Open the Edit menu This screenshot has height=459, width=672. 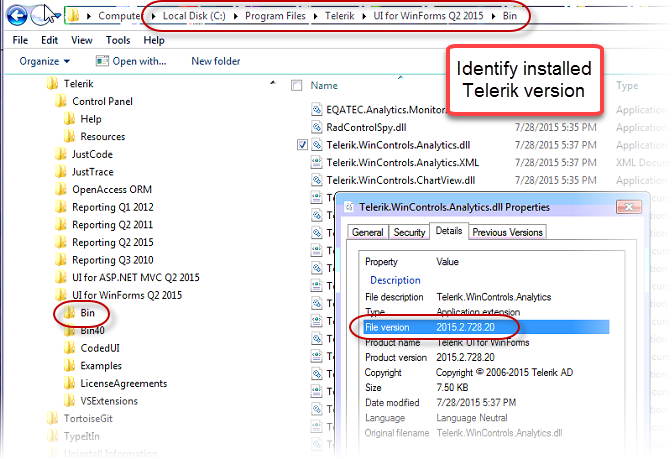pyautogui.click(x=49, y=40)
